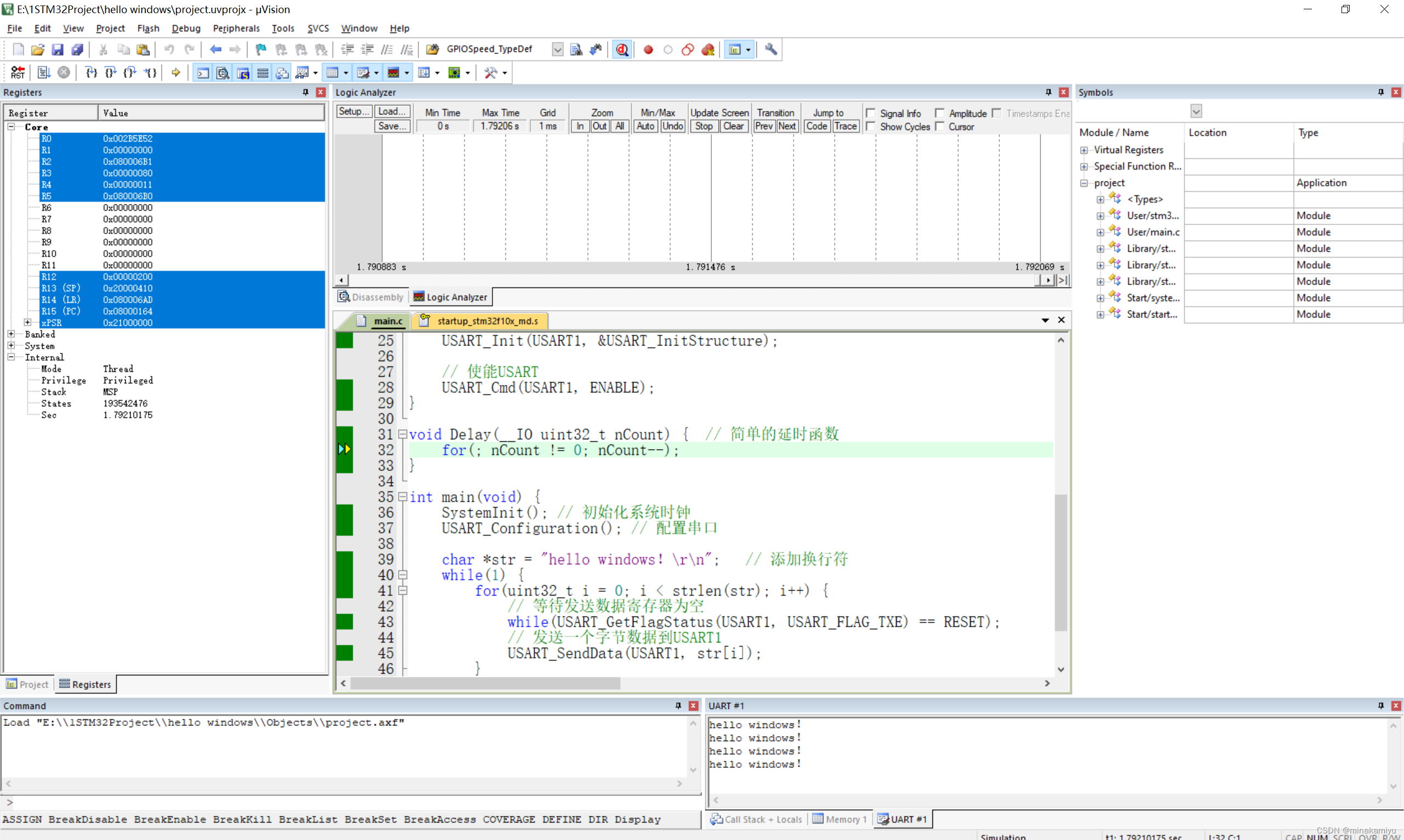Screen dimensions: 1404x840
Task: Click the Open file folder icon
Action: point(38,50)
